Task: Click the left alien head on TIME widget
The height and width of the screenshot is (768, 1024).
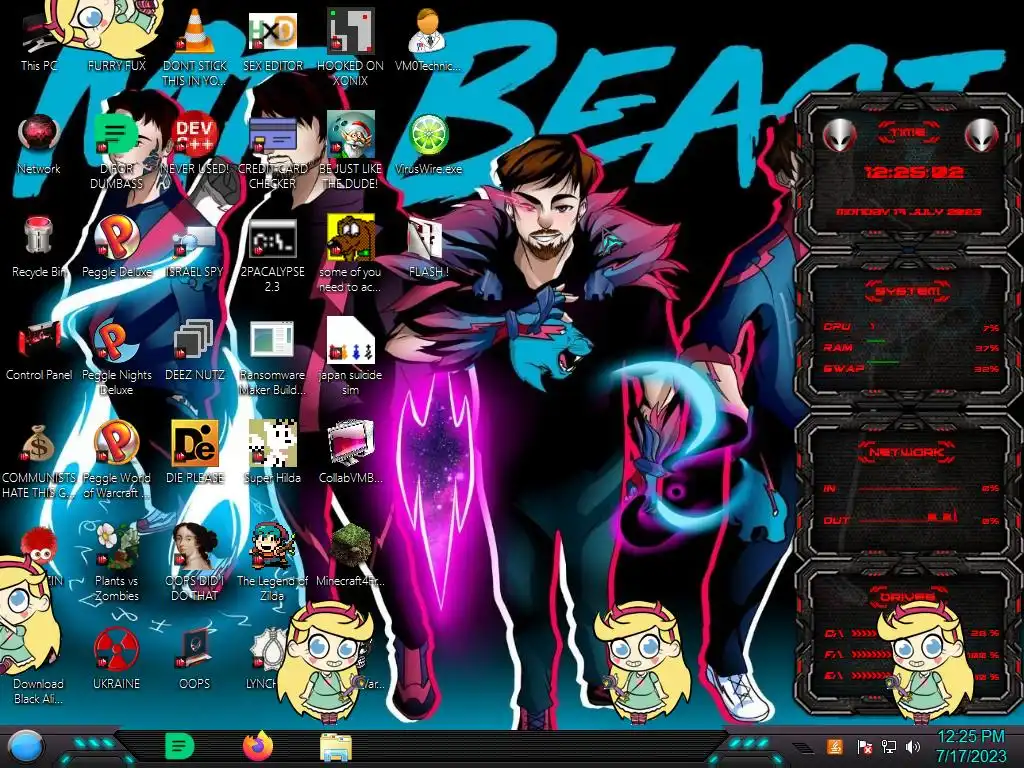Action: pos(839,136)
